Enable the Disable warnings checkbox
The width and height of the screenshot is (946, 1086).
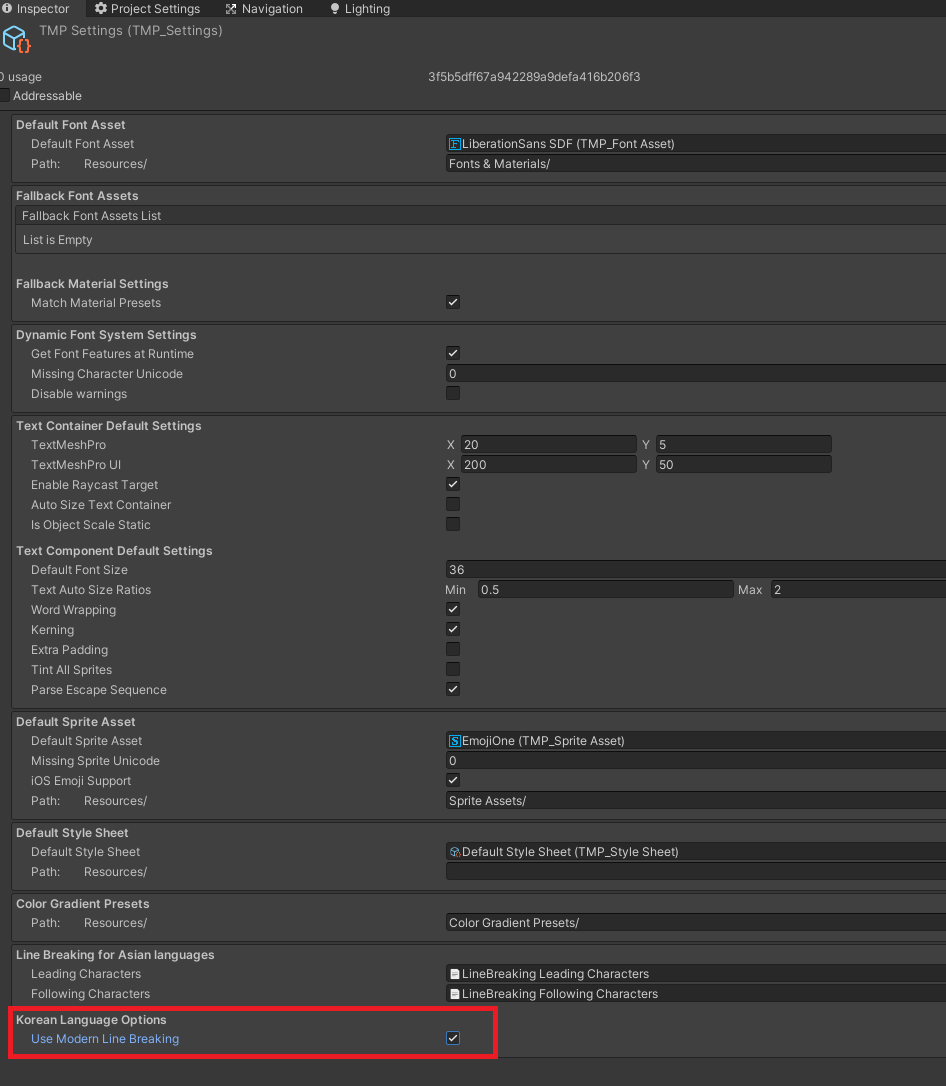(x=453, y=393)
